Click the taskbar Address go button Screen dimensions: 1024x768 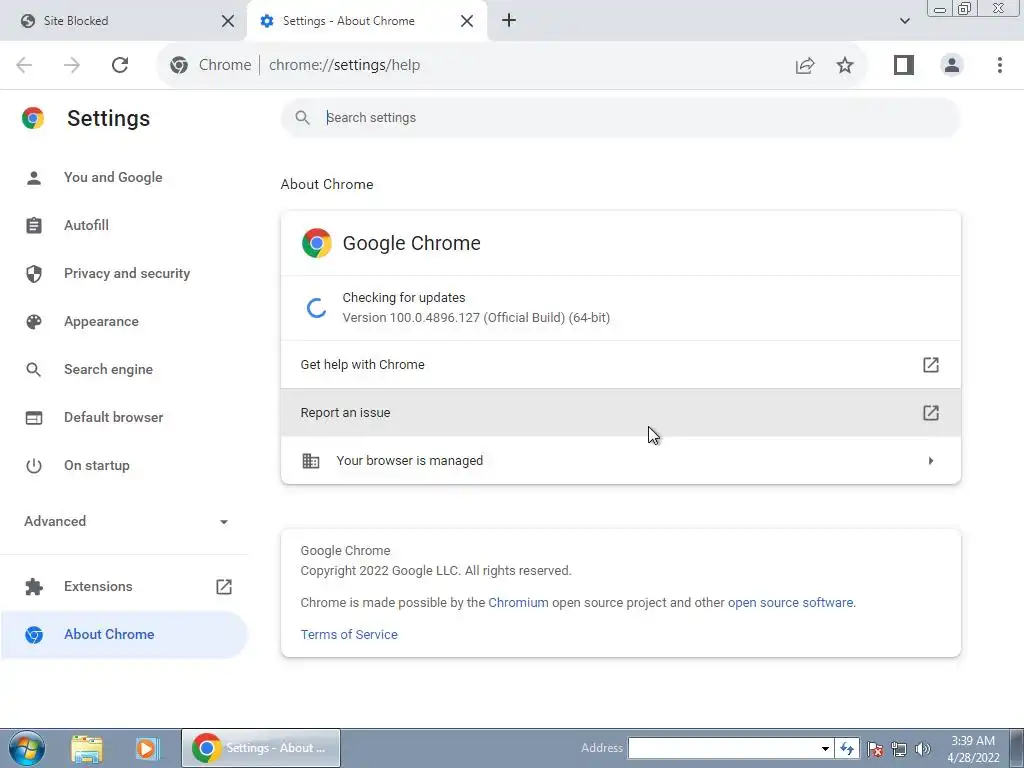click(847, 748)
